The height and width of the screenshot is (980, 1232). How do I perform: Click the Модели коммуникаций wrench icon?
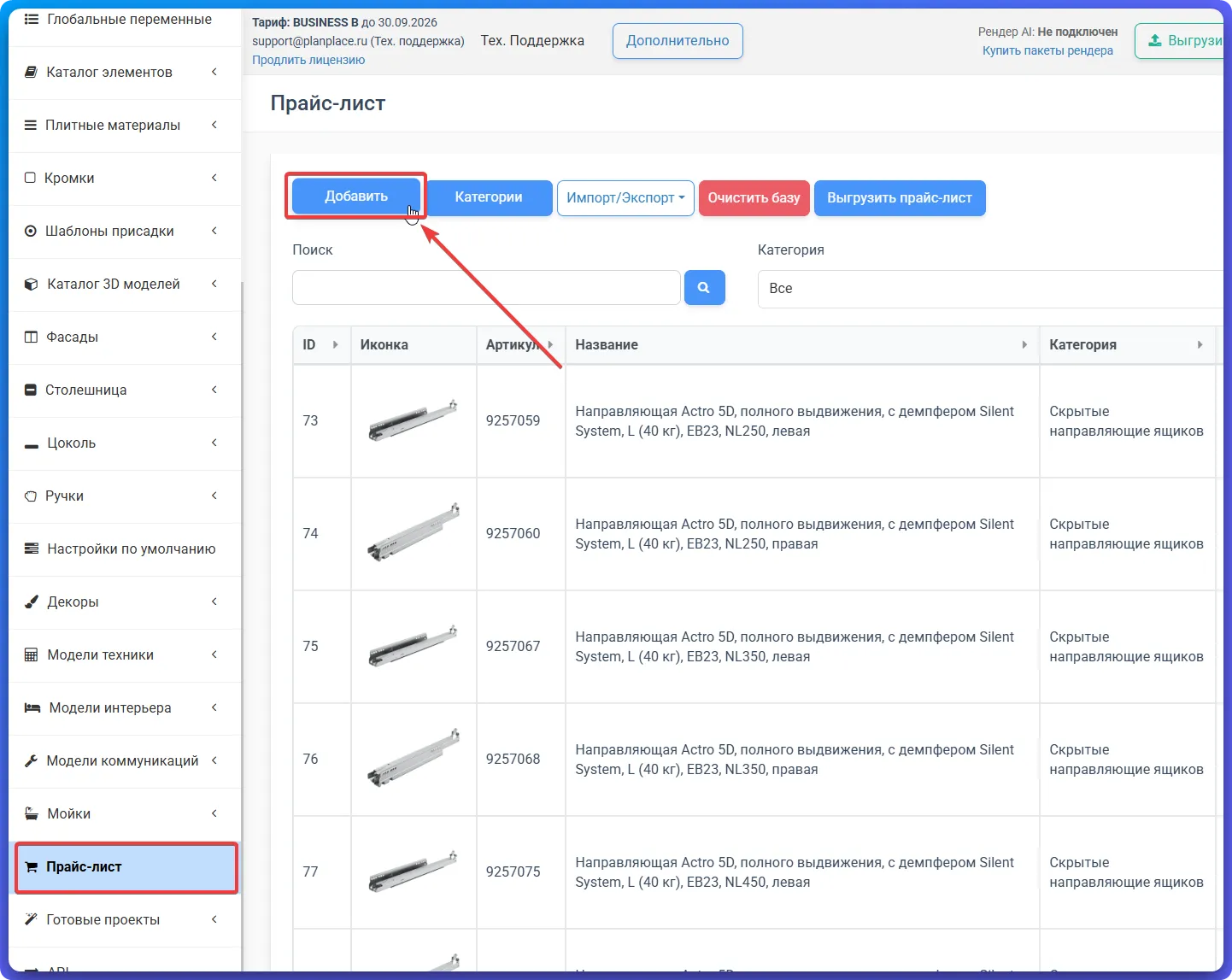point(31,760)
